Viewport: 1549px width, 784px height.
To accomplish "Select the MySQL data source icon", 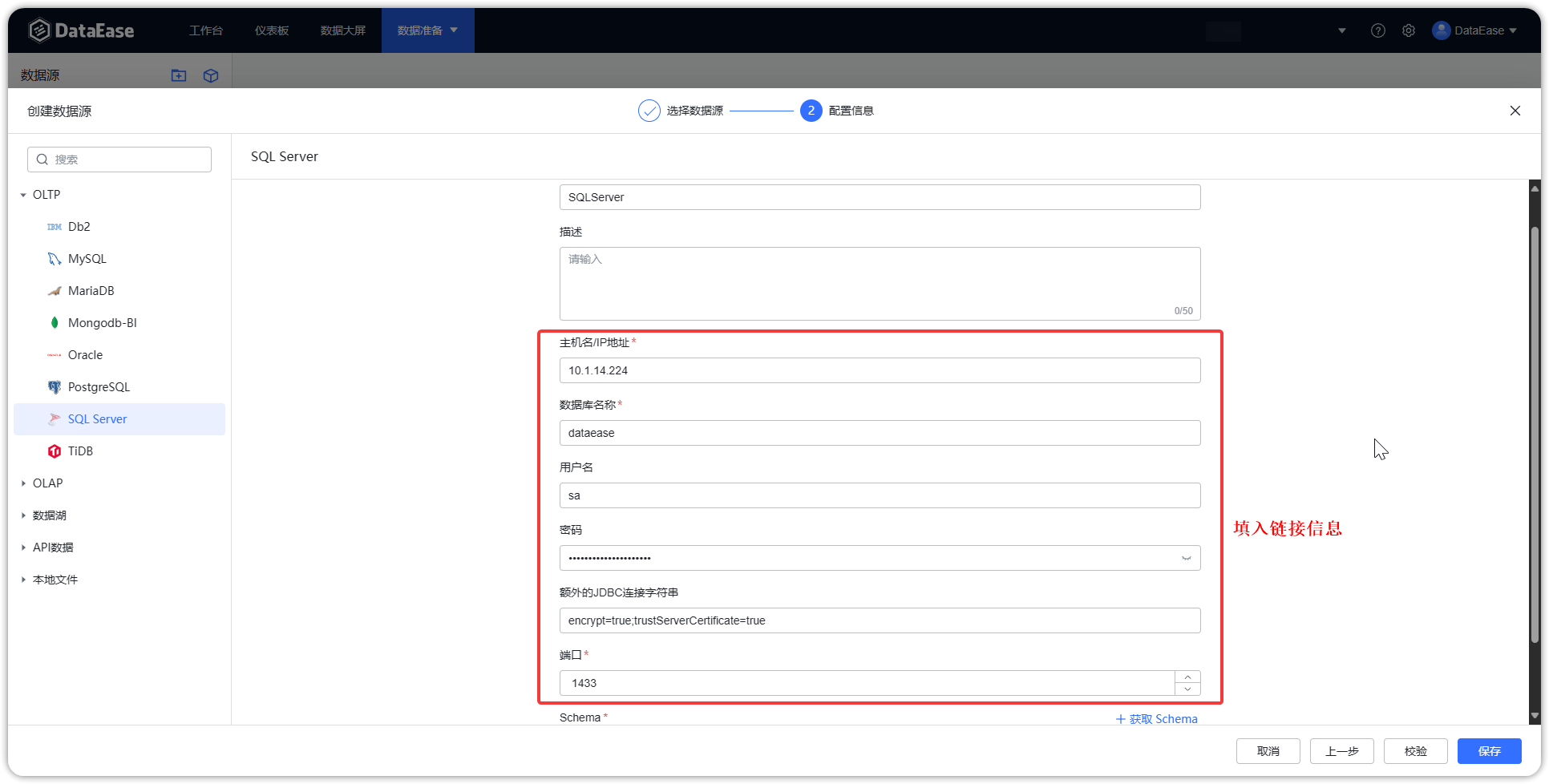I will [54, 258].
